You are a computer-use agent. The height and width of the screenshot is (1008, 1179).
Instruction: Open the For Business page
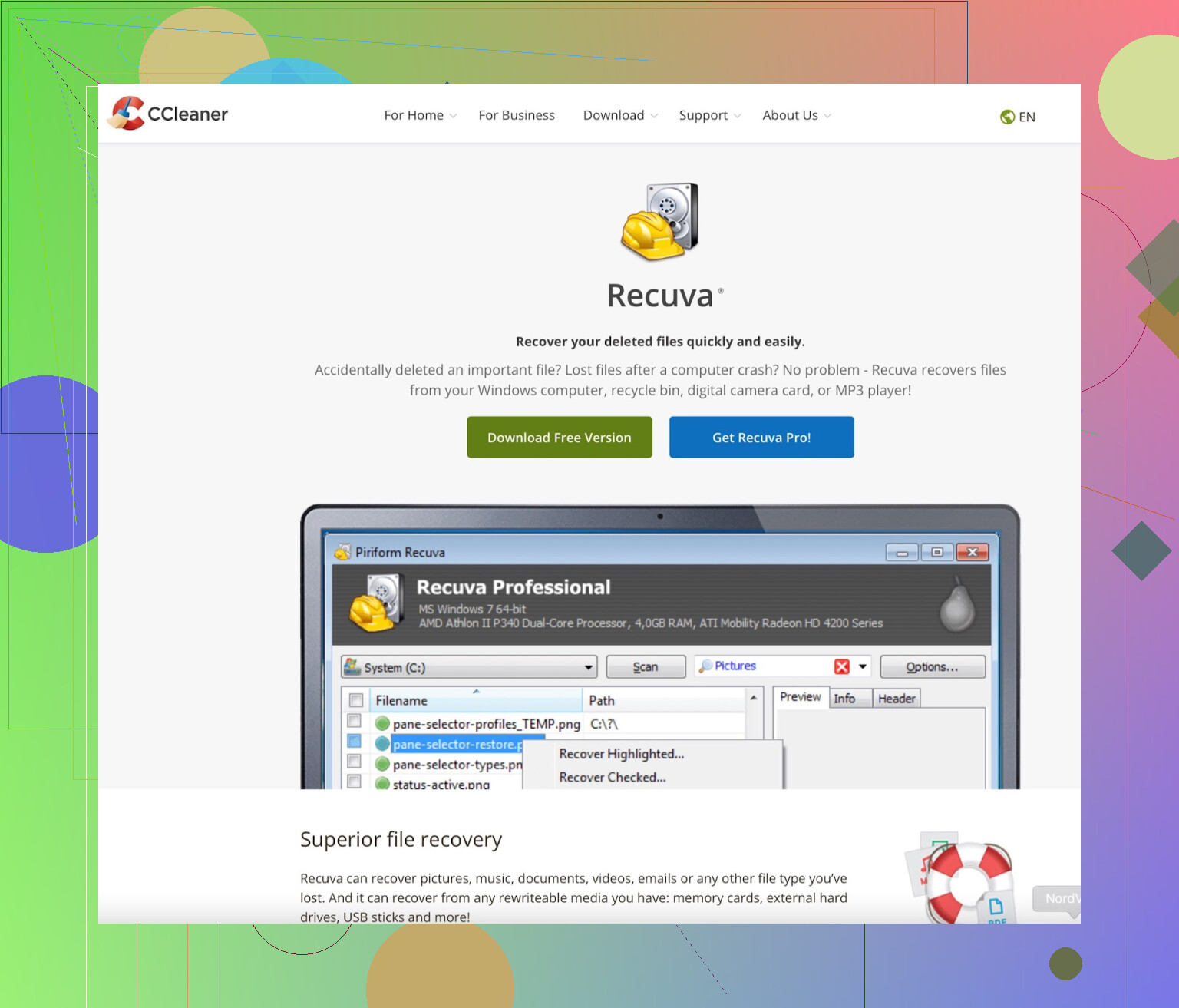(x=517, y=115)
